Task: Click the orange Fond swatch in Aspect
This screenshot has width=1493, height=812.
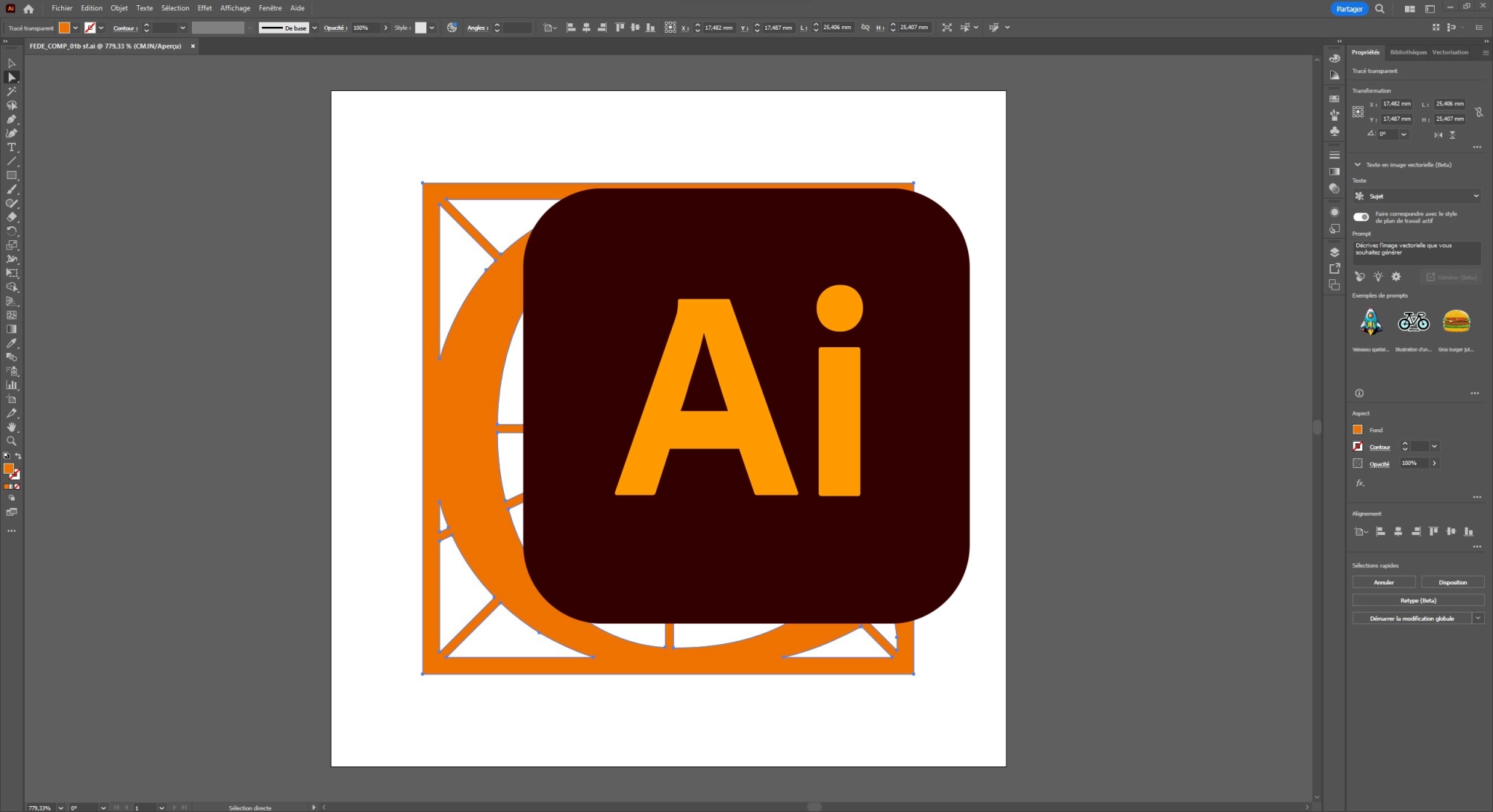Action: [1358, 430]
